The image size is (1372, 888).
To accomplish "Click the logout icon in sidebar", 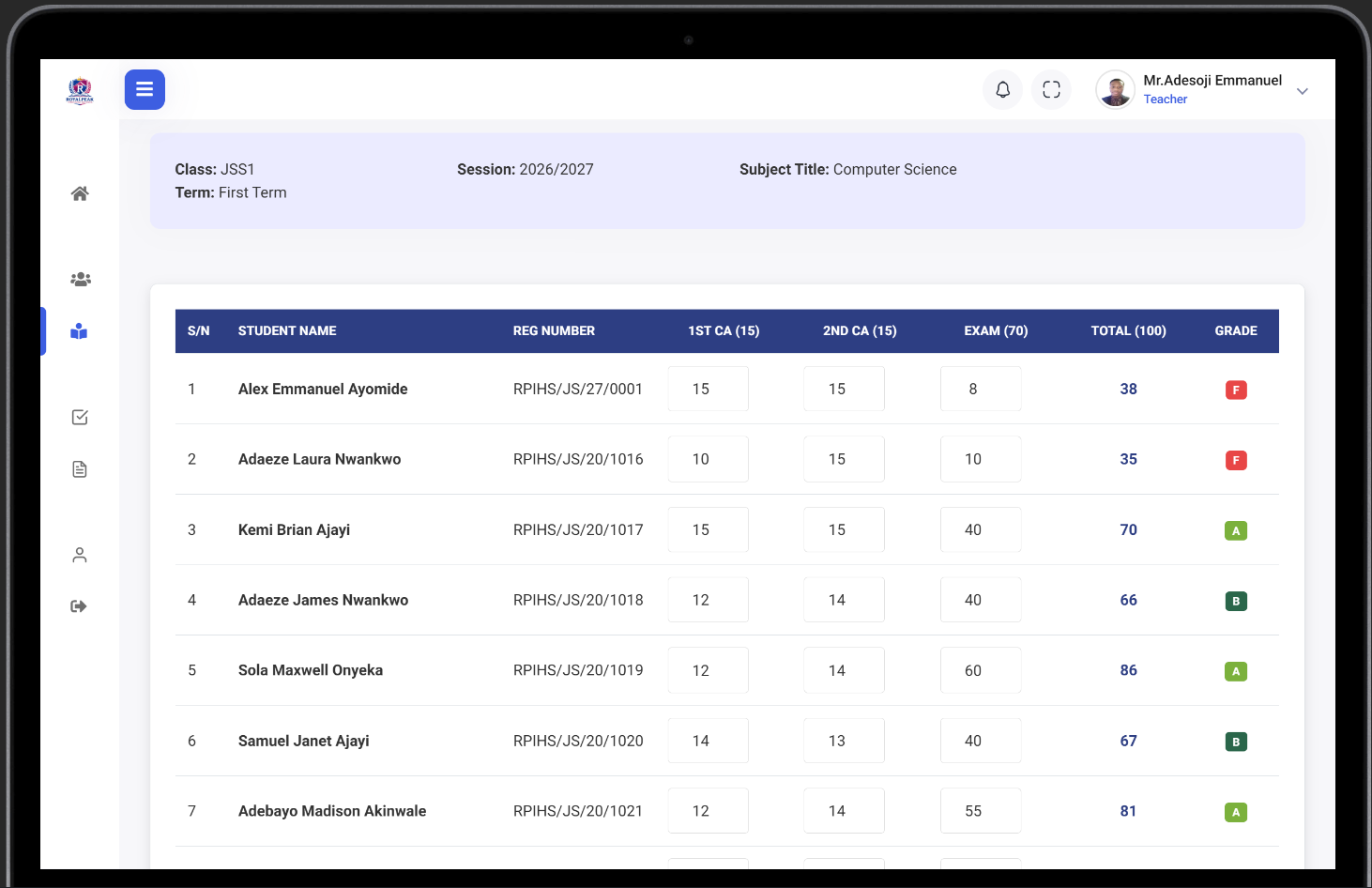I will [80, 606].
